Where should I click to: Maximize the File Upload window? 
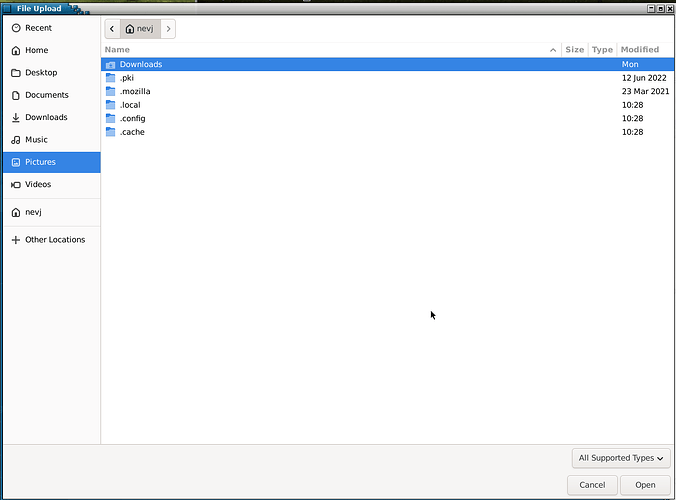[661, 9]
